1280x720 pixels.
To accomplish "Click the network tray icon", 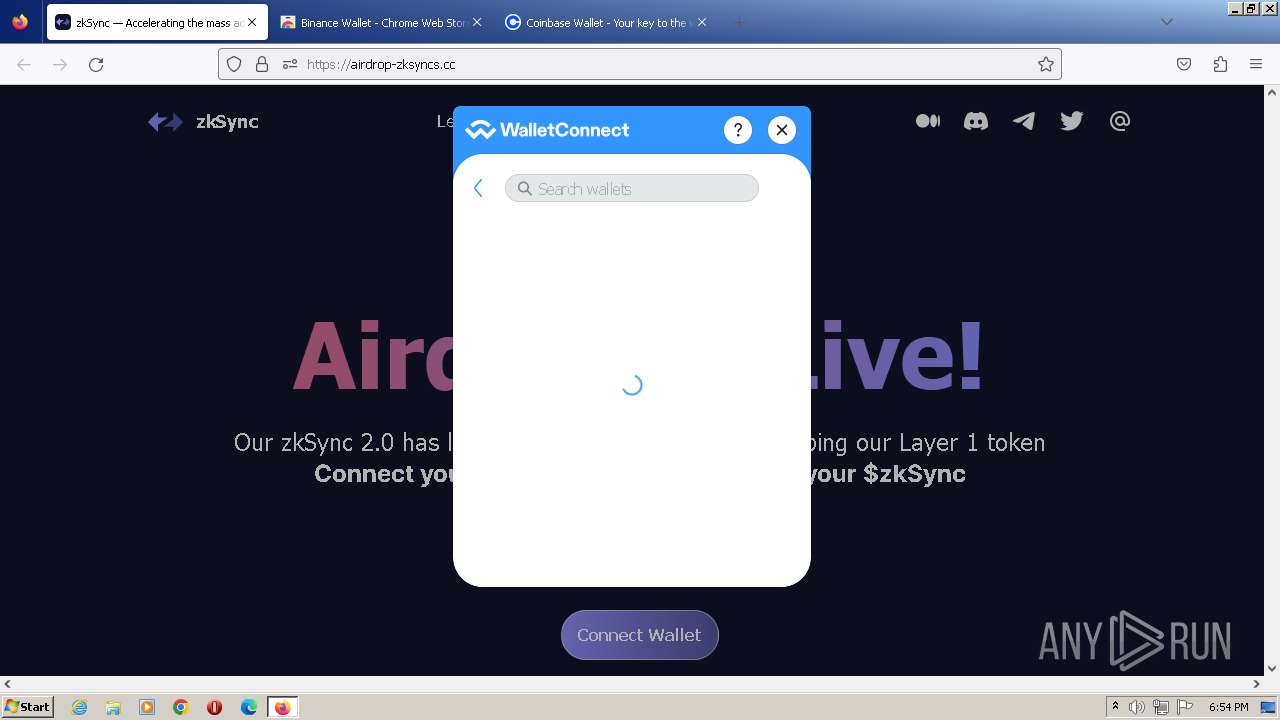I will point(1161,707).
